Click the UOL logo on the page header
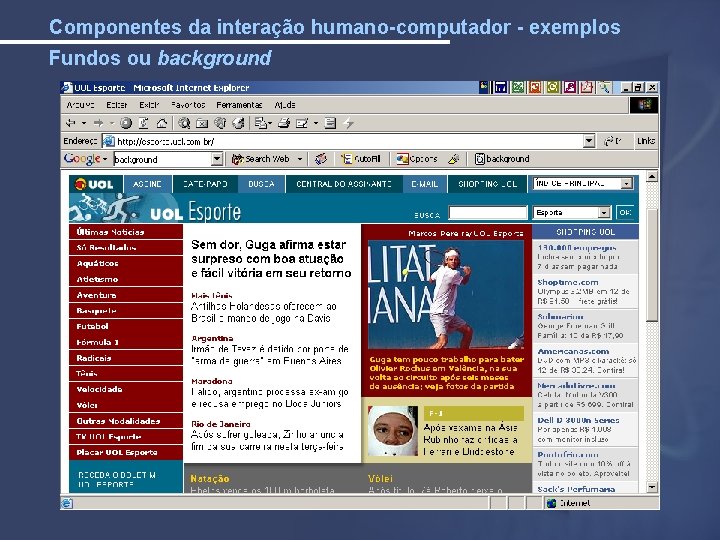The height and width of the screenshot is (540, 720). (95, 184)
